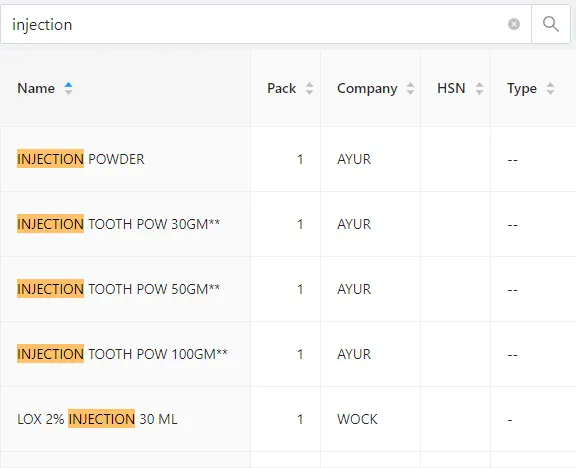Click into the injection search field

[x=257, y=24]
